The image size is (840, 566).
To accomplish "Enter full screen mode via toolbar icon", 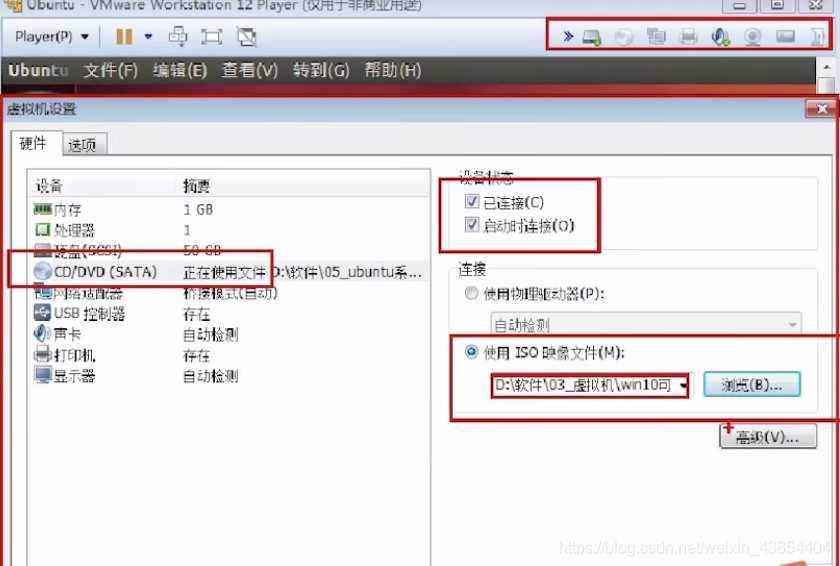I will [x=212, y=37].
